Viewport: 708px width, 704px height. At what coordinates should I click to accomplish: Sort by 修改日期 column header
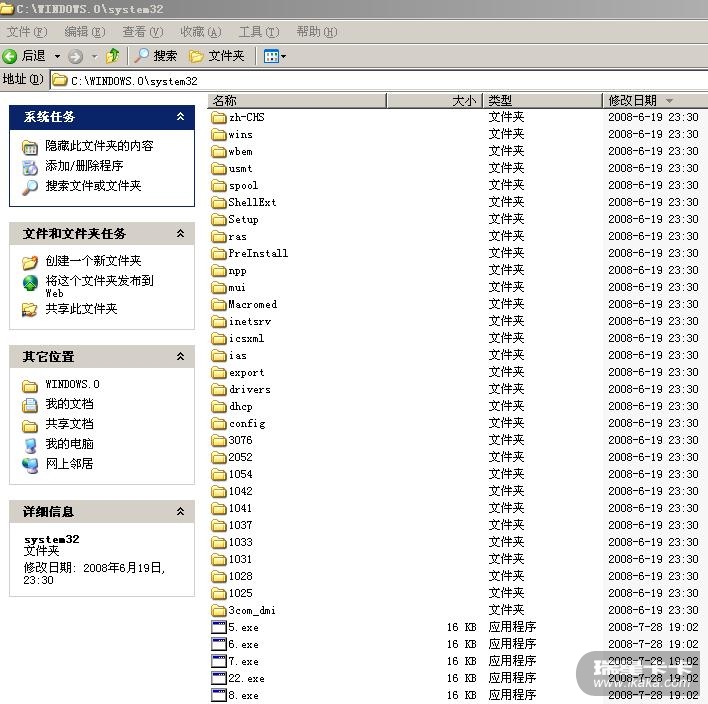tap(655, 100)
